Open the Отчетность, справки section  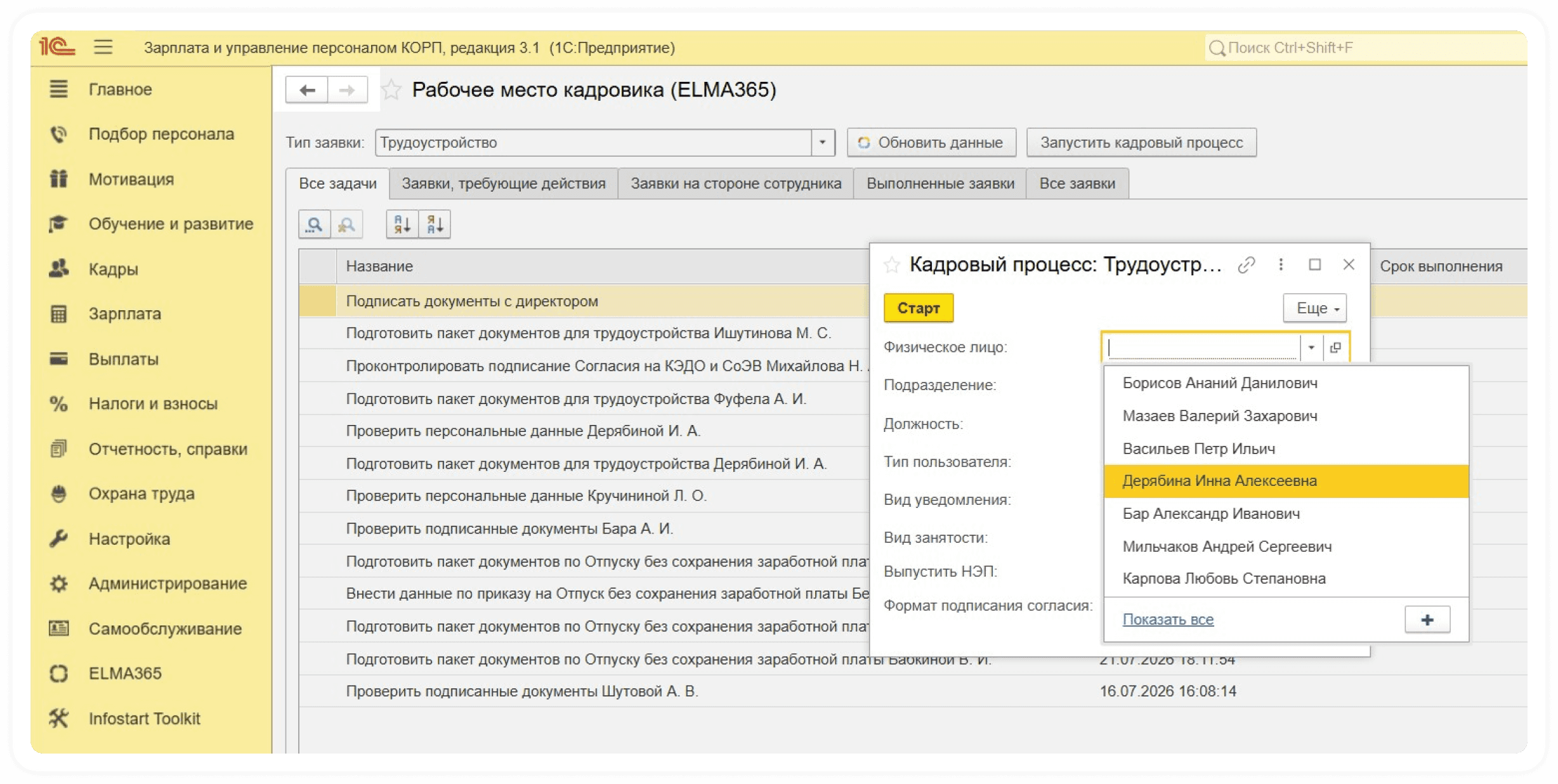tap(167, 449)
